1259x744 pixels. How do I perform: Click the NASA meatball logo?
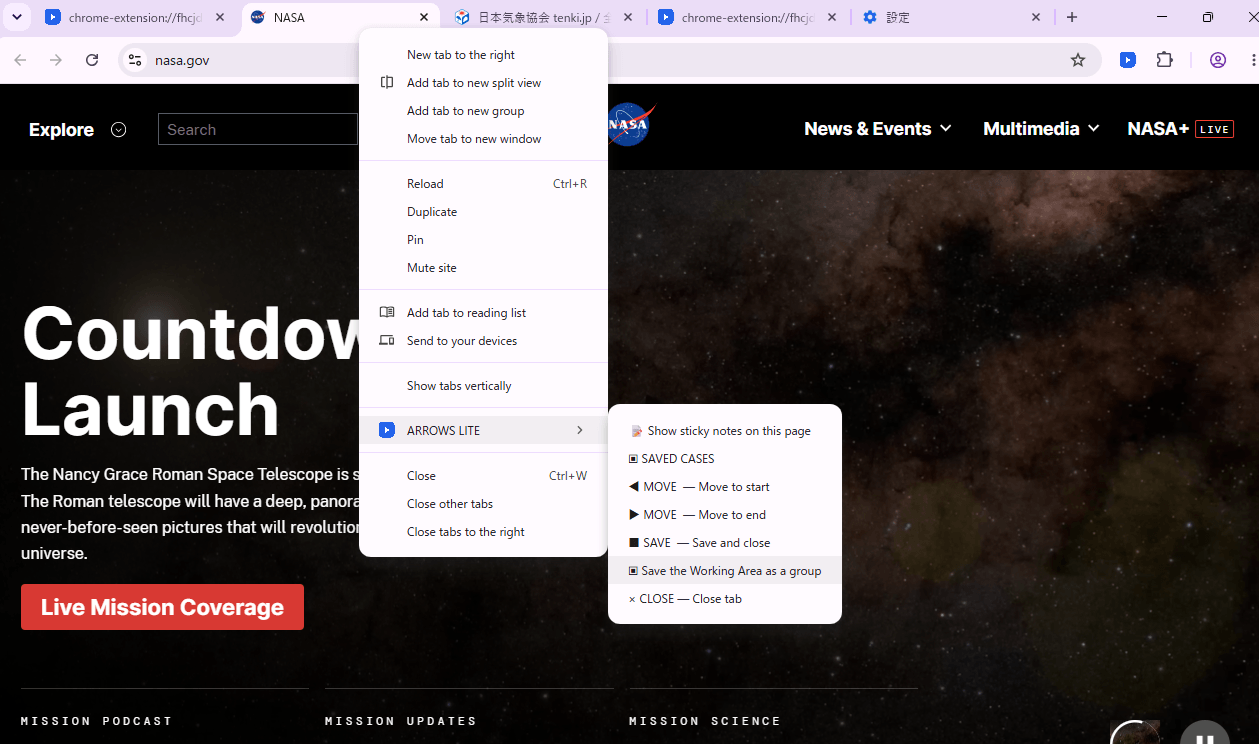coord(630,125)
